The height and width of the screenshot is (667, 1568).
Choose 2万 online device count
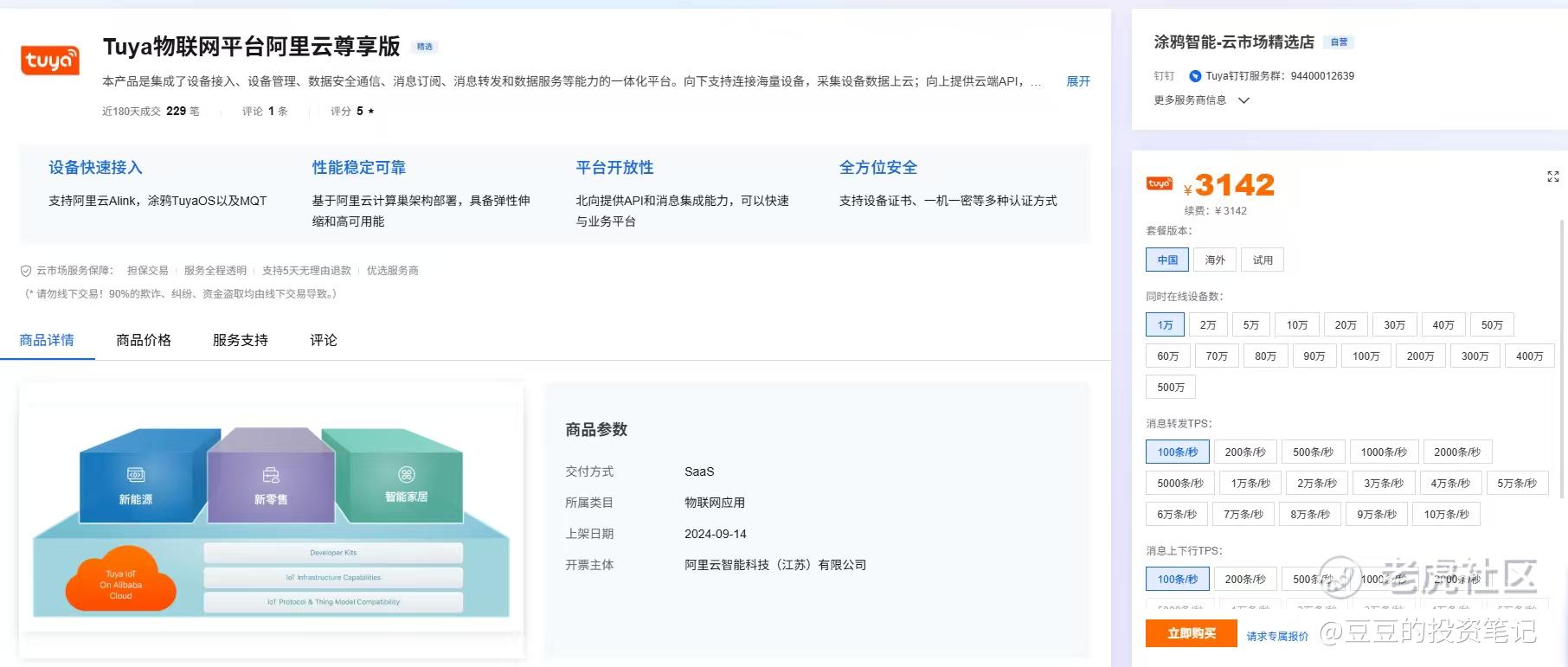(1207, 325)
